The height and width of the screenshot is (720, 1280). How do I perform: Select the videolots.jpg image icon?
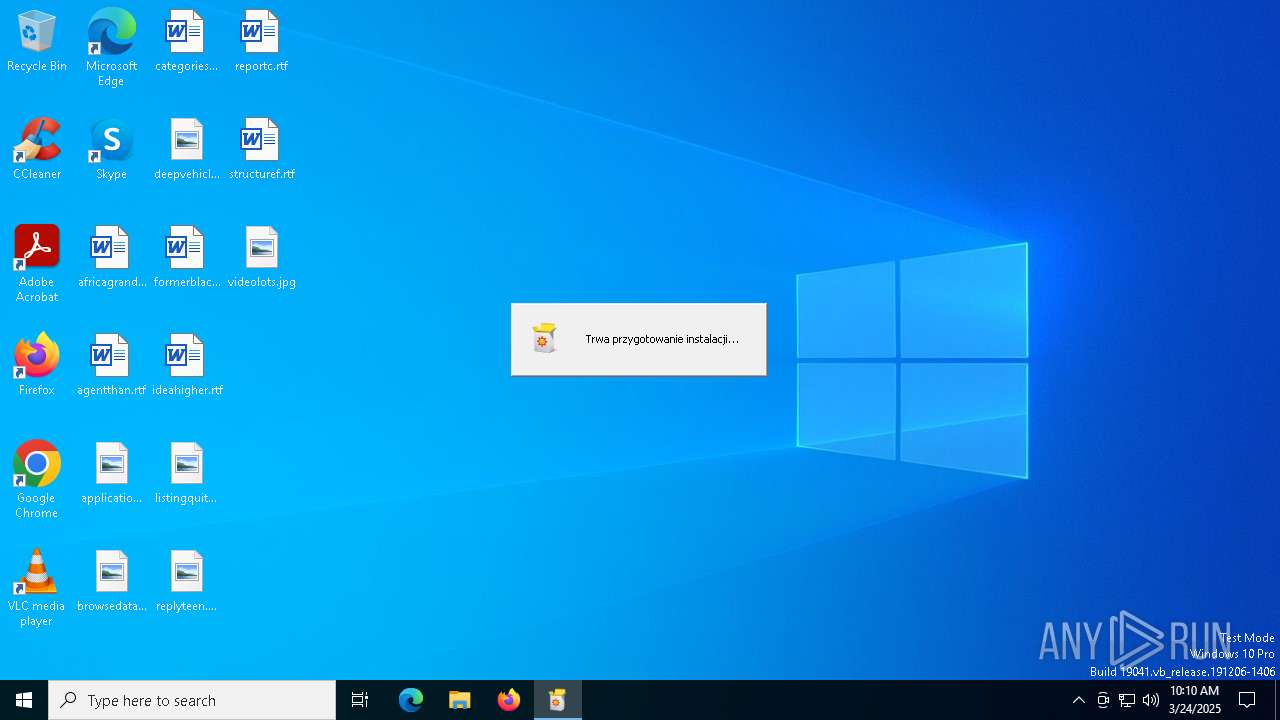pos(261,257)
